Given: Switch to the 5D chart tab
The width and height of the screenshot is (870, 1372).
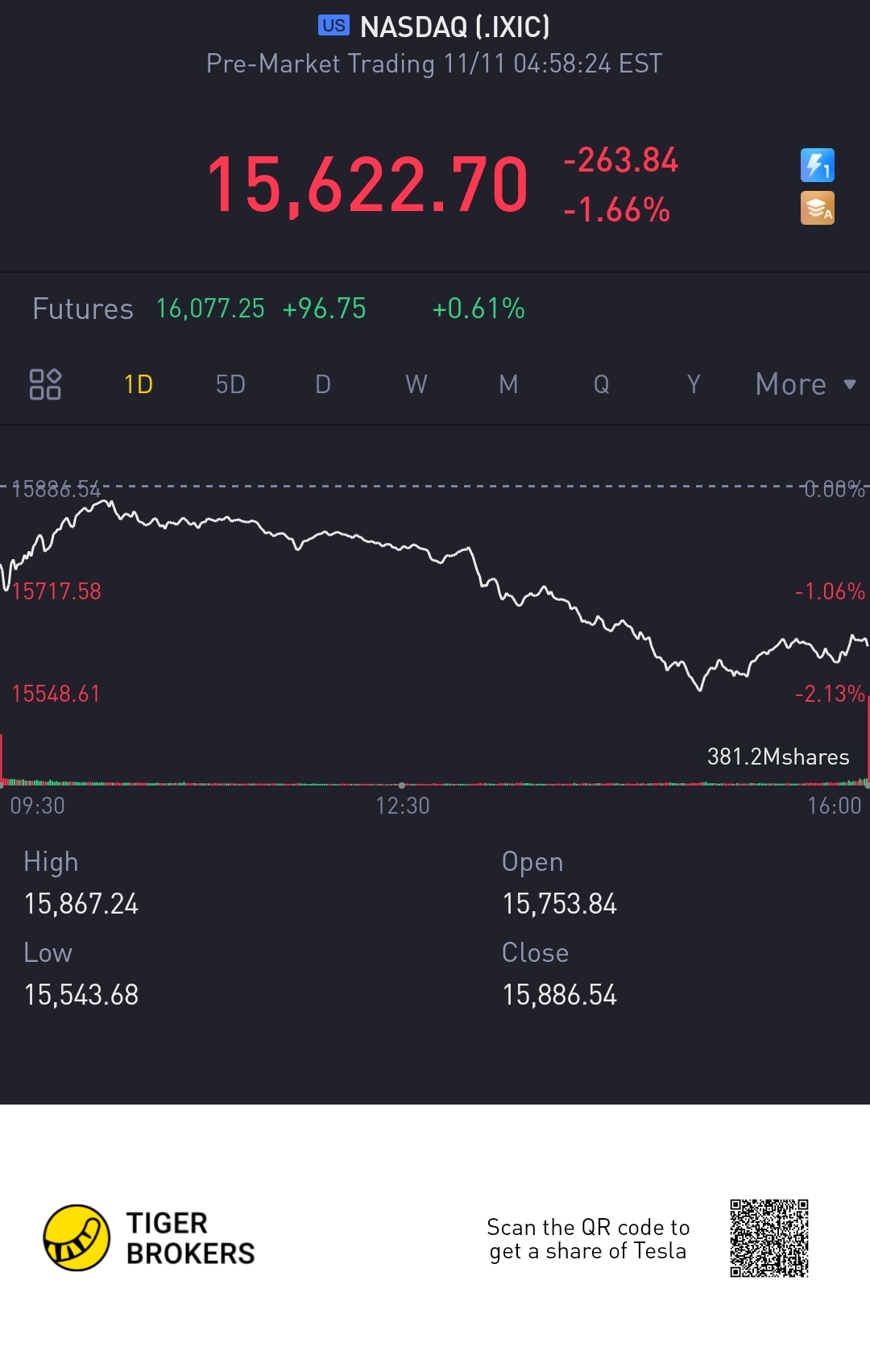Looking at the screenshot, I should 230,384.
